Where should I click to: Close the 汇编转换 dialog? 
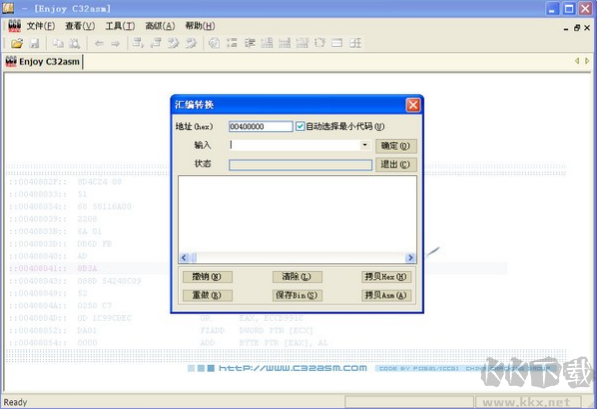[x=413, y=105]
